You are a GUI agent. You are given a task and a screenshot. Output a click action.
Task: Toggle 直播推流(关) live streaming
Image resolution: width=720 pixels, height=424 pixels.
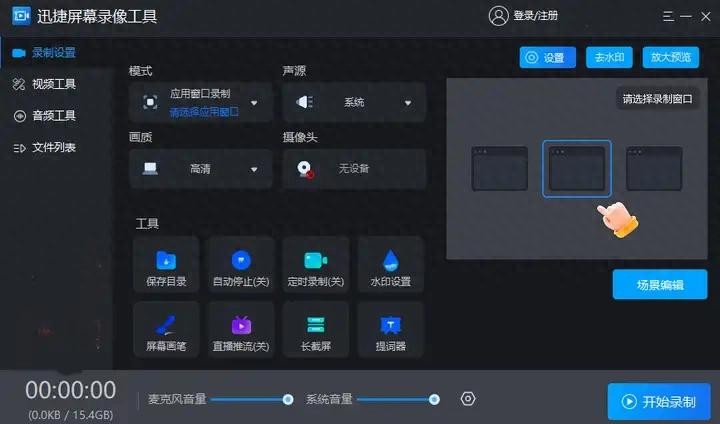click(x=241, y=330)
